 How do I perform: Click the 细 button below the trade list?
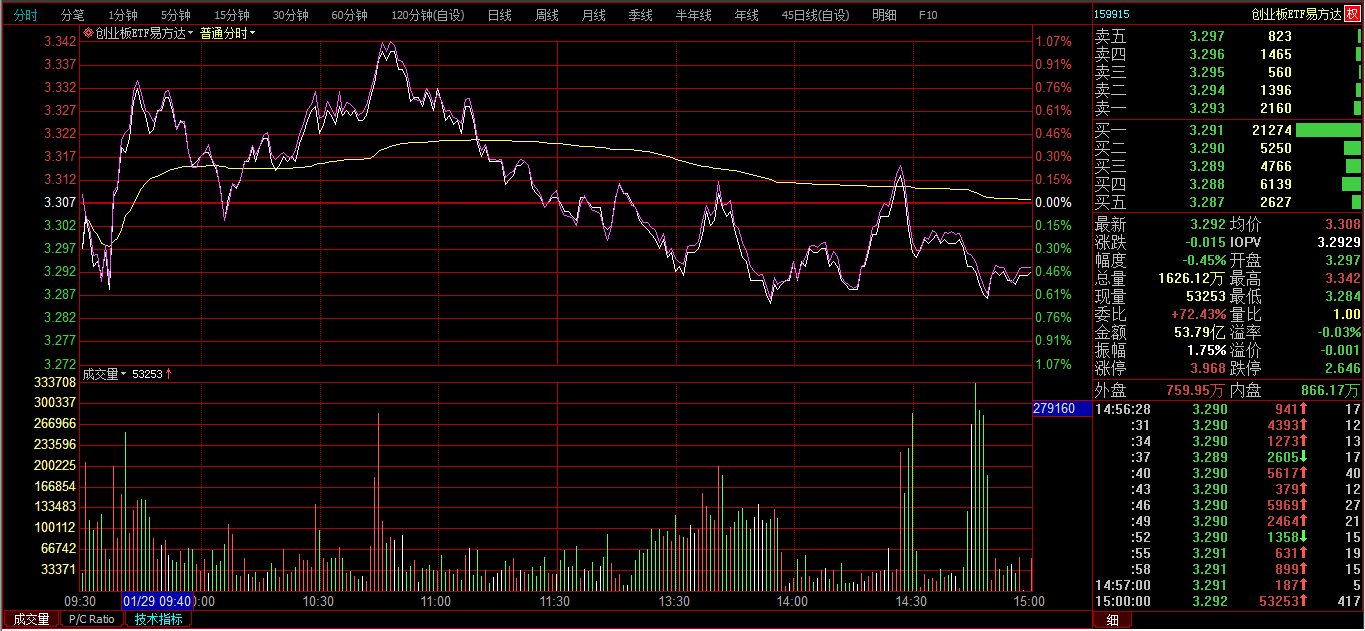pos(1112,620)
